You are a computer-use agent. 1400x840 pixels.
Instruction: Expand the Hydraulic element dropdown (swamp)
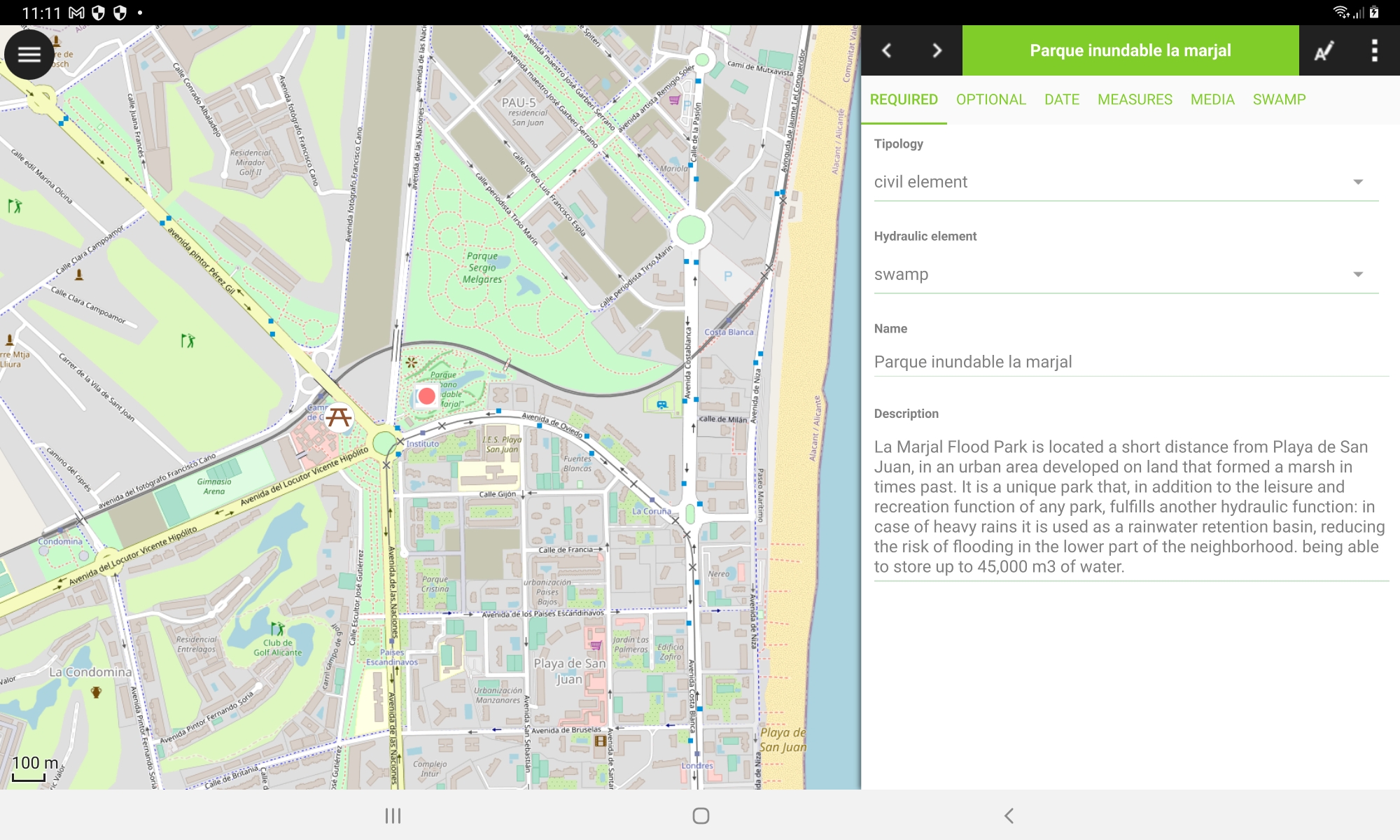(x=1126, y=274)
